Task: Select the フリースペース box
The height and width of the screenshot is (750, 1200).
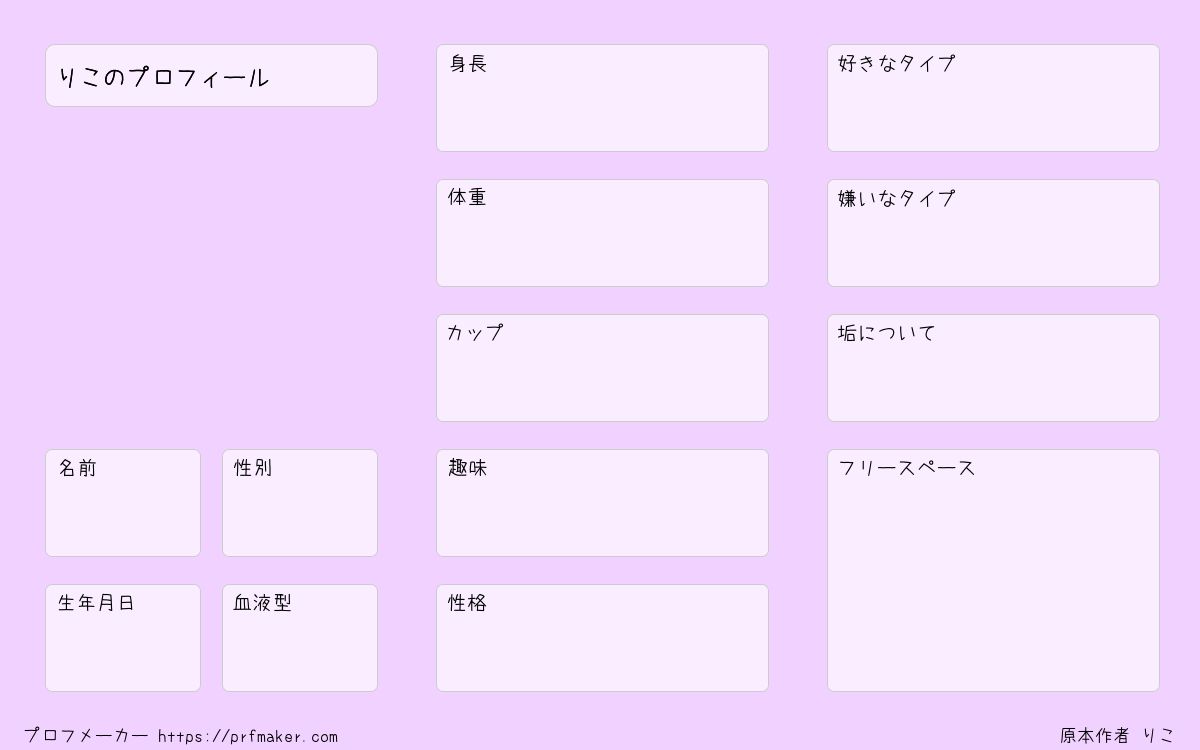Action: click(x=993, y=570)
